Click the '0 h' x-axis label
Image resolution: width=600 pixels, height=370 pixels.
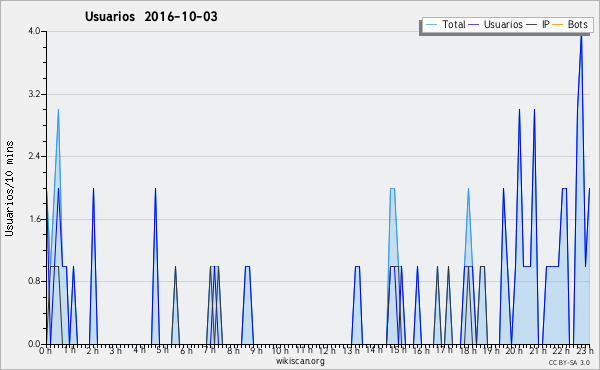45,350
